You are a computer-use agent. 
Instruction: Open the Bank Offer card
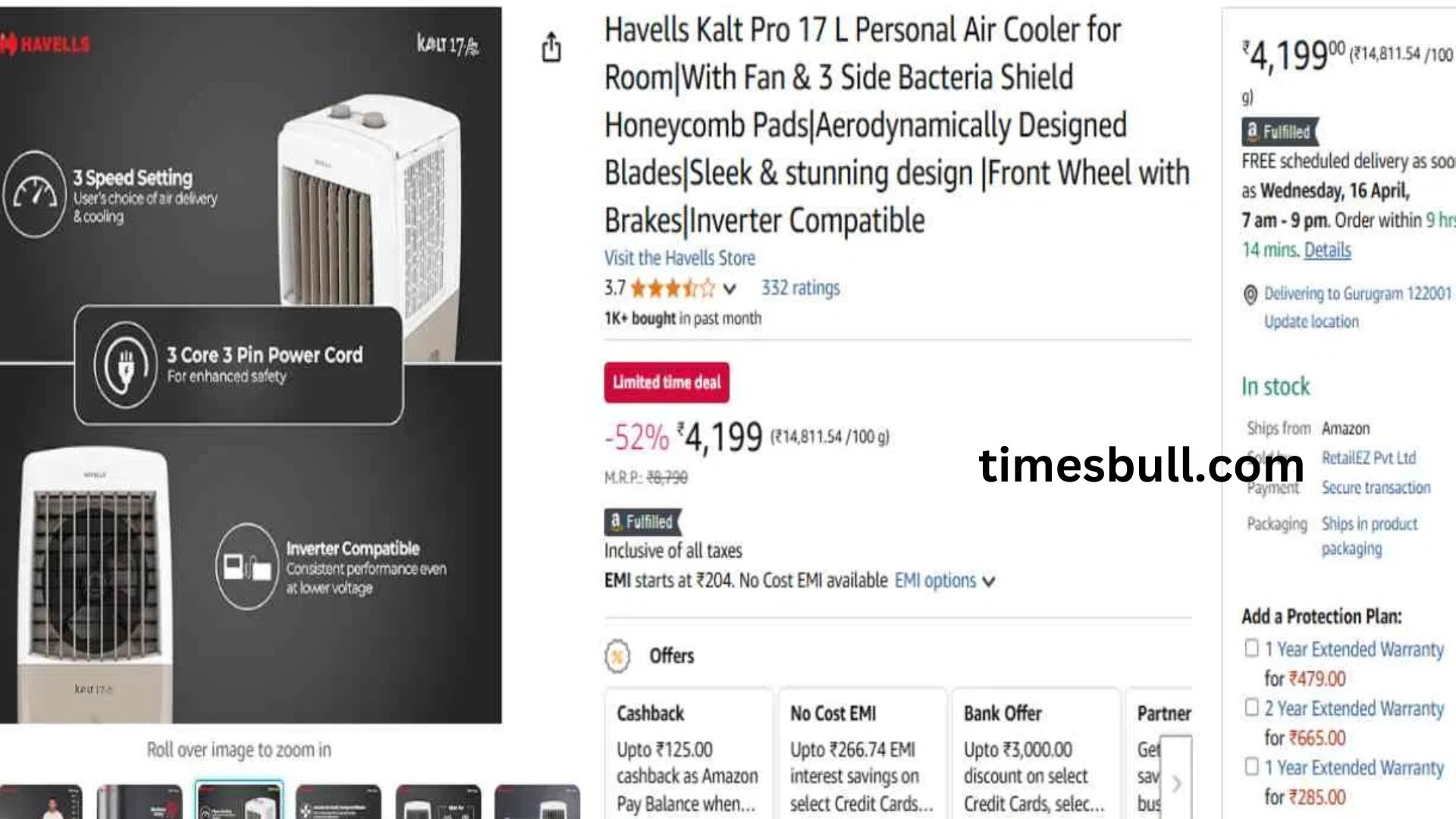click(1035, 755)
